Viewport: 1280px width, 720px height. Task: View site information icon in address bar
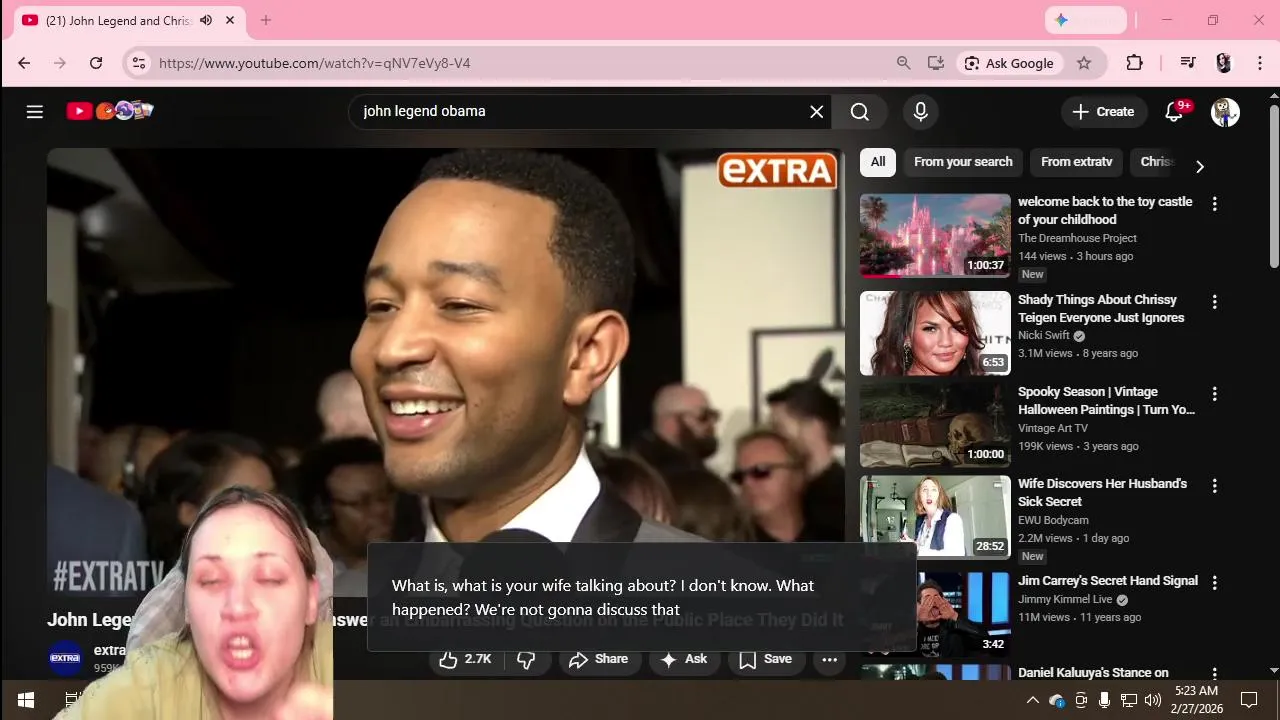point(139,63)
